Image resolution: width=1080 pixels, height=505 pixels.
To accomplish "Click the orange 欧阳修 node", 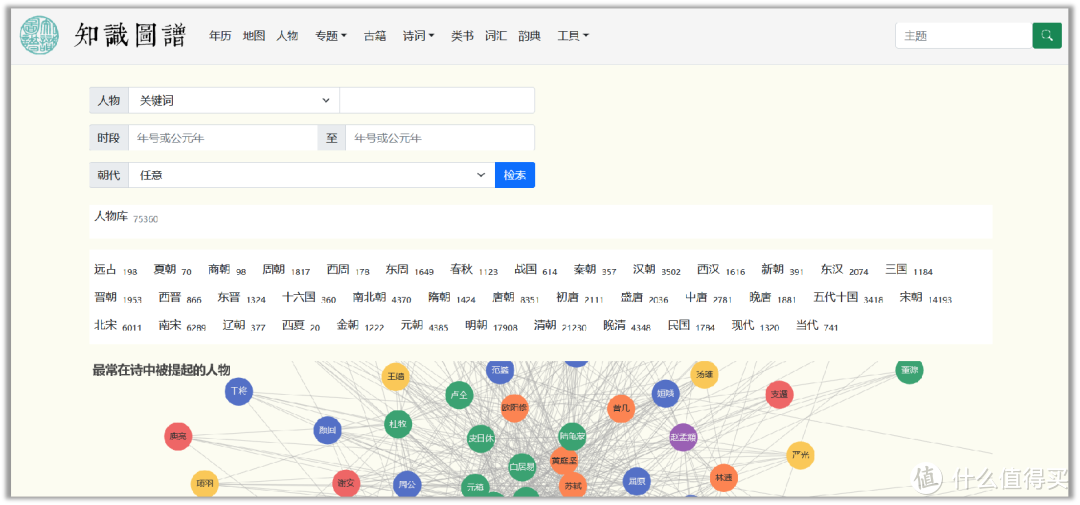I will (514, 408).
